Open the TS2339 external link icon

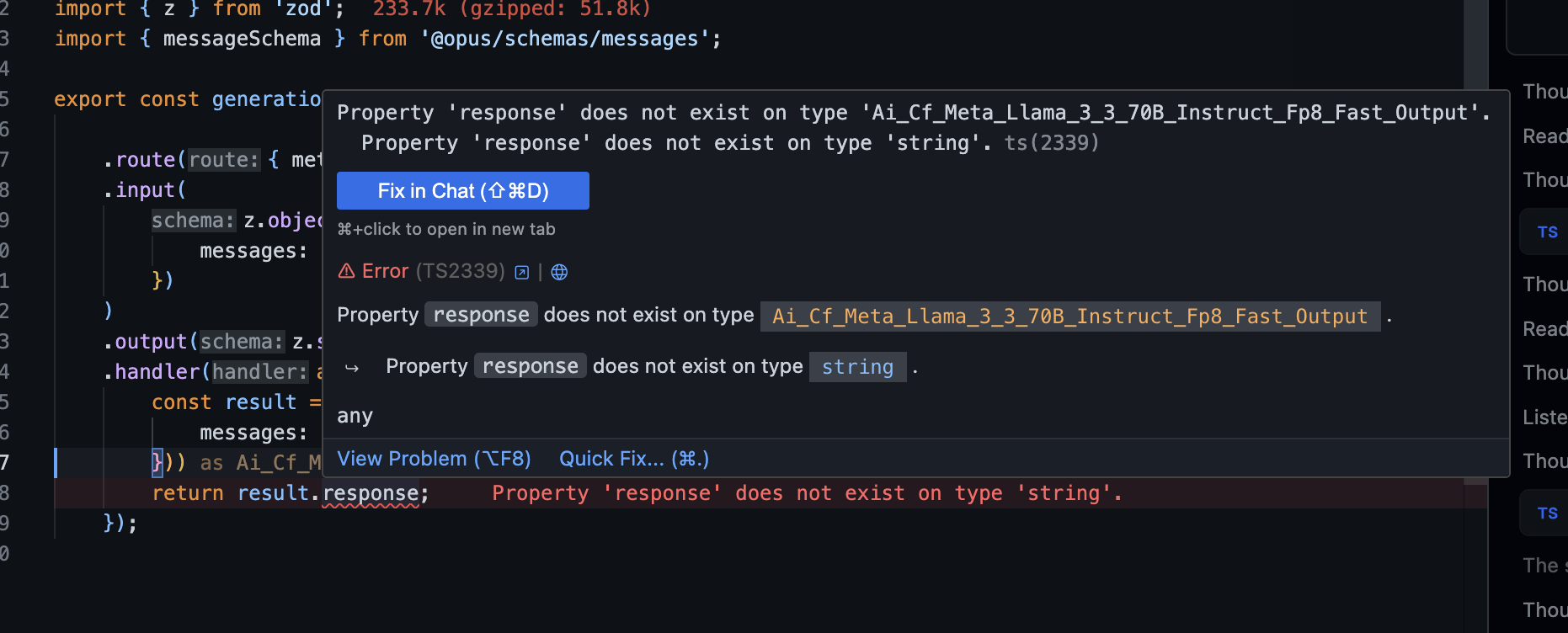click(x=522, y=272)
